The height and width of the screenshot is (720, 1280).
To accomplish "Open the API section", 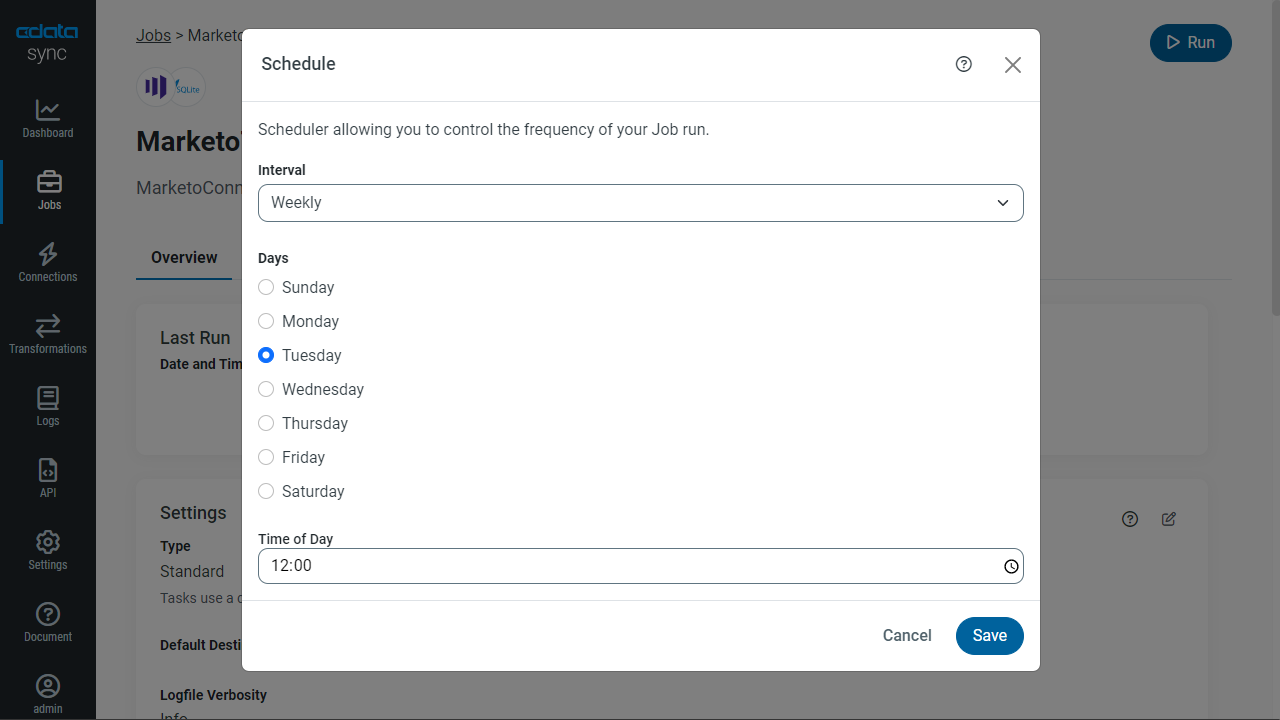I will [x=48, y=478].
